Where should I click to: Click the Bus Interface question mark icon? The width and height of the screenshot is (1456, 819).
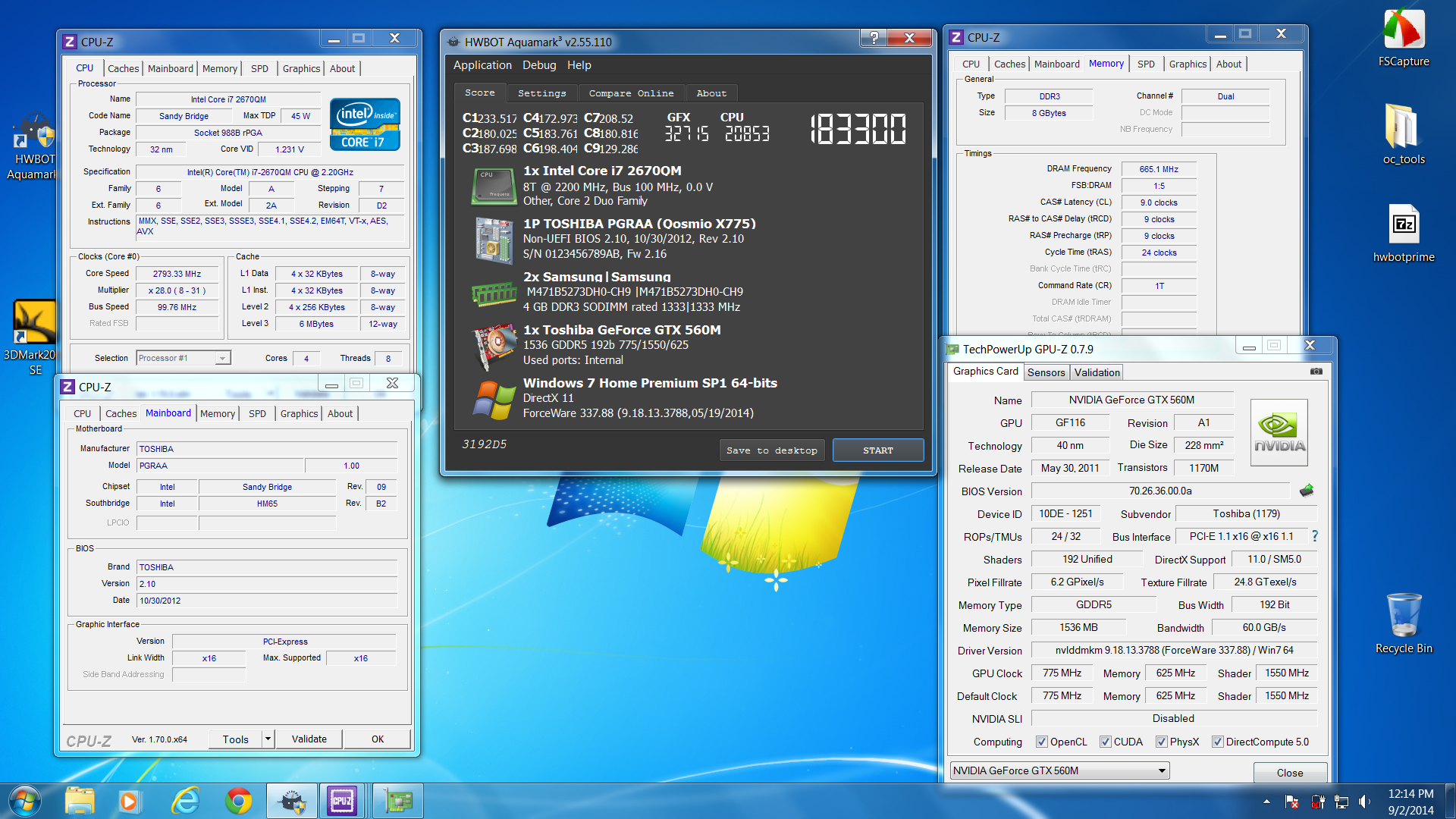[1315, 536]
